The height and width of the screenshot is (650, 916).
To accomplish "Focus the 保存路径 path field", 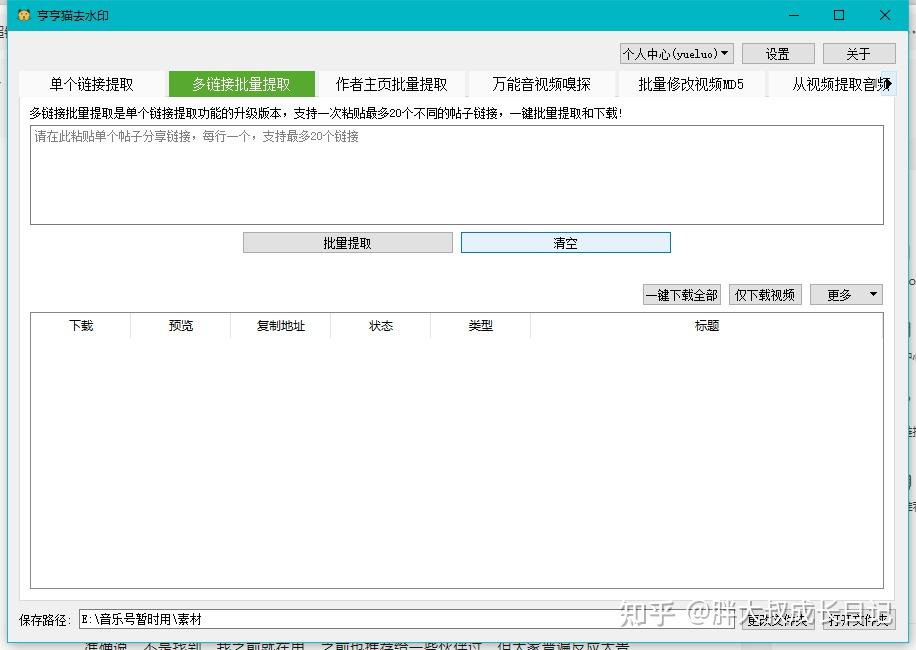I will pos(407,619).
